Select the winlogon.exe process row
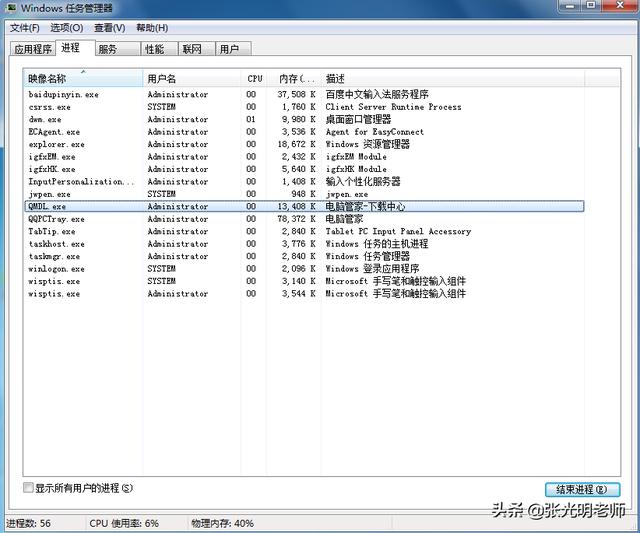Image resolution: width=640 pixels, height=533 pixels. point(304,269)
